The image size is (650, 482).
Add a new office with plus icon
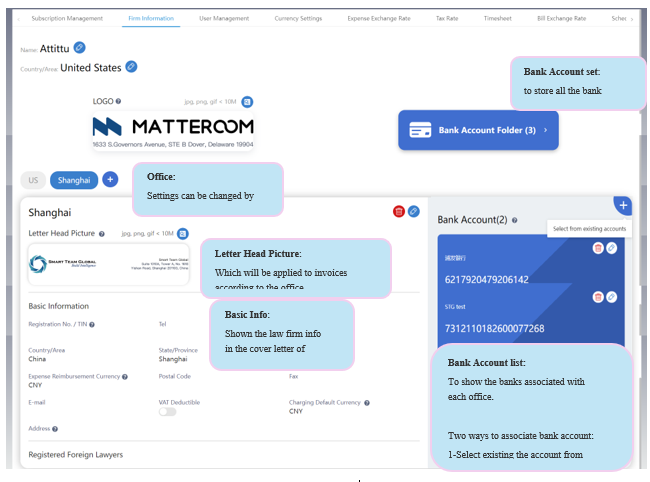point(110,179)
